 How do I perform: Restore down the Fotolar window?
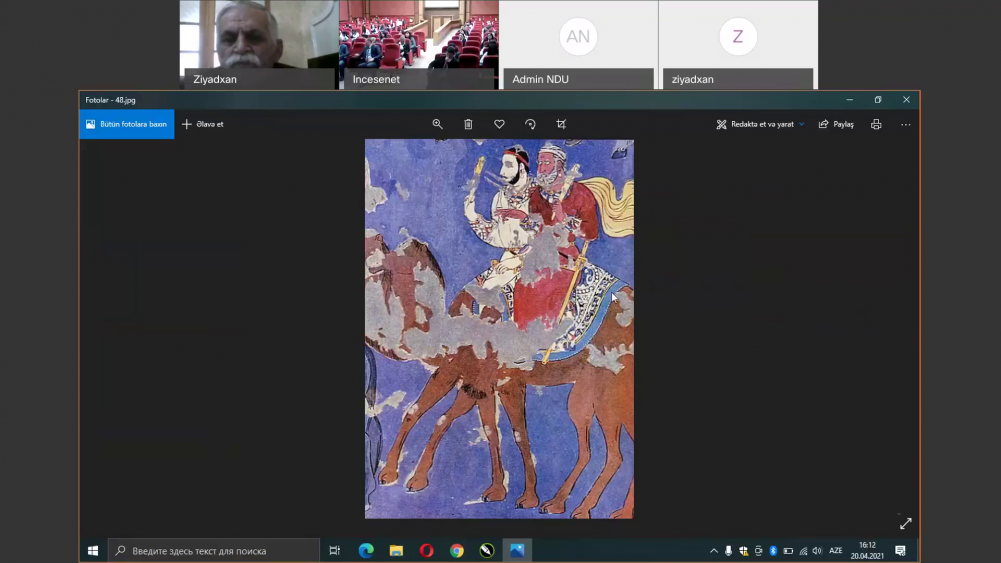click(x=878, y=100)
